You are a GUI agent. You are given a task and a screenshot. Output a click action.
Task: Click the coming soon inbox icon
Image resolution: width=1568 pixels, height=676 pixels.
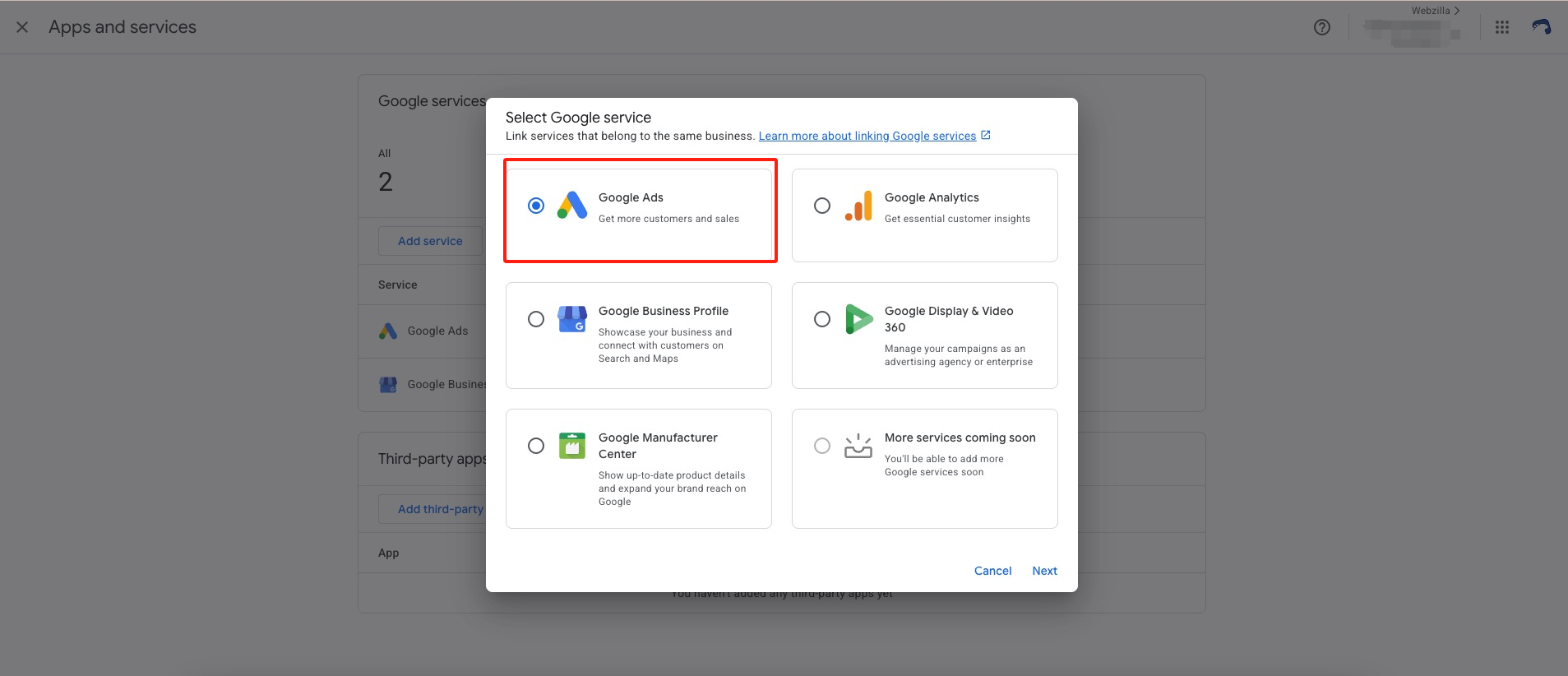click(x=858, y=446)
